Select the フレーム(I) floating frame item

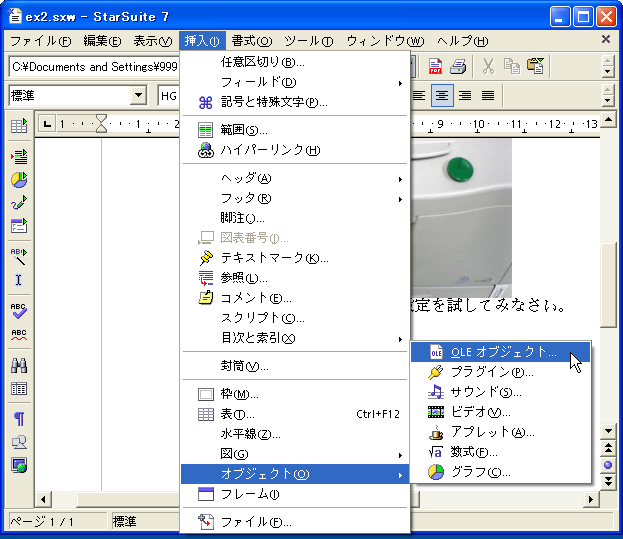295,494
